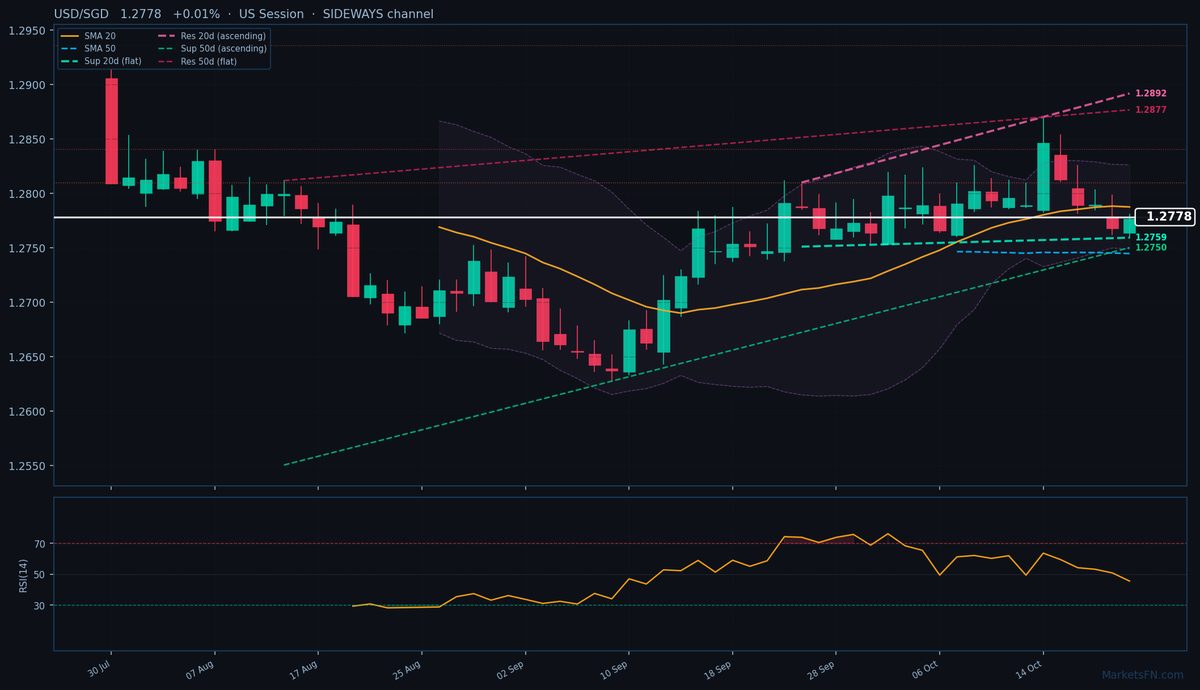1200x690 pixels.
Task: Click the 02 Sep date label
Action: [511, 667]
